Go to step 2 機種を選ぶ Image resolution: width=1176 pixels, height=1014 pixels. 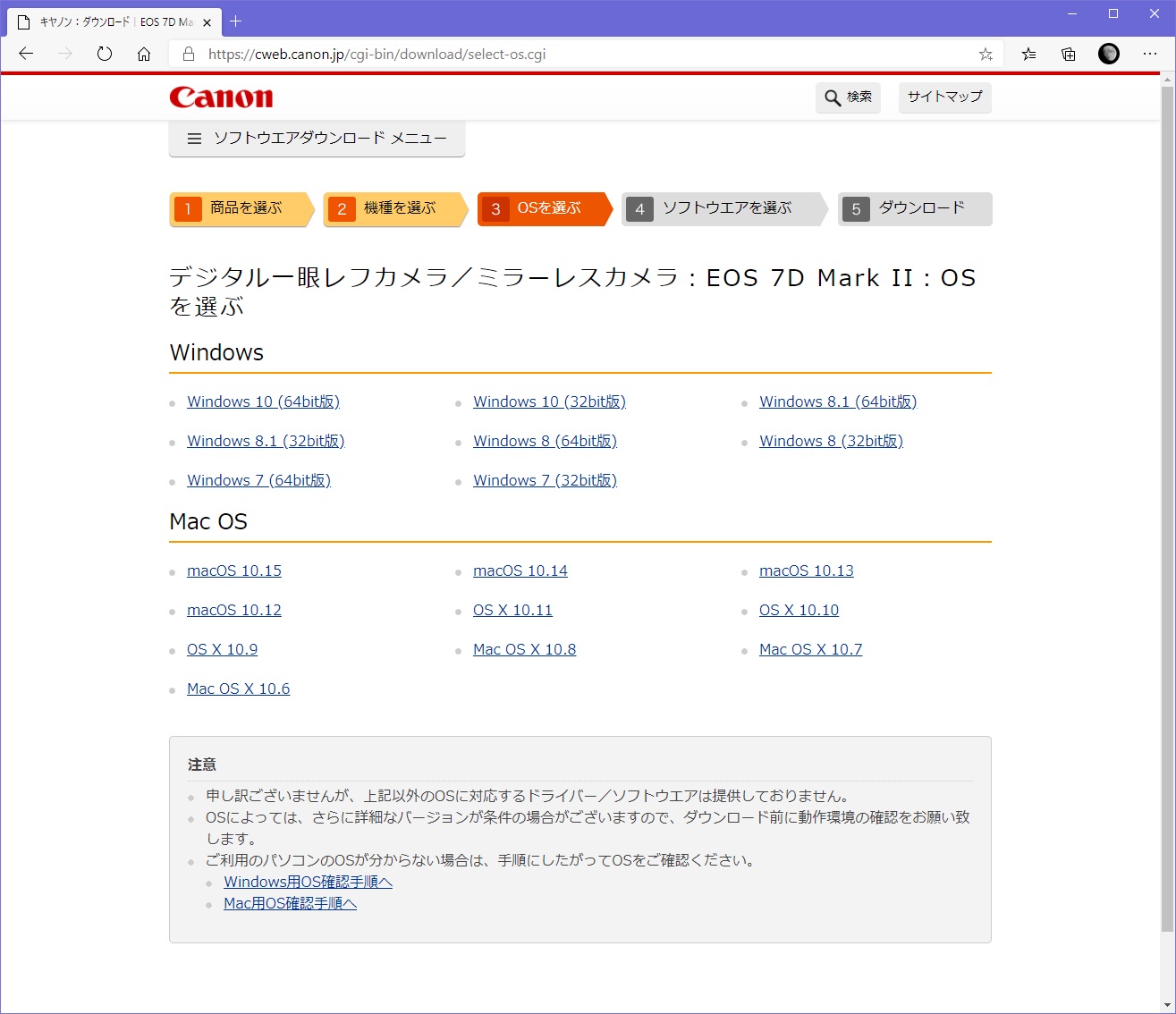[x=395, y=209]
